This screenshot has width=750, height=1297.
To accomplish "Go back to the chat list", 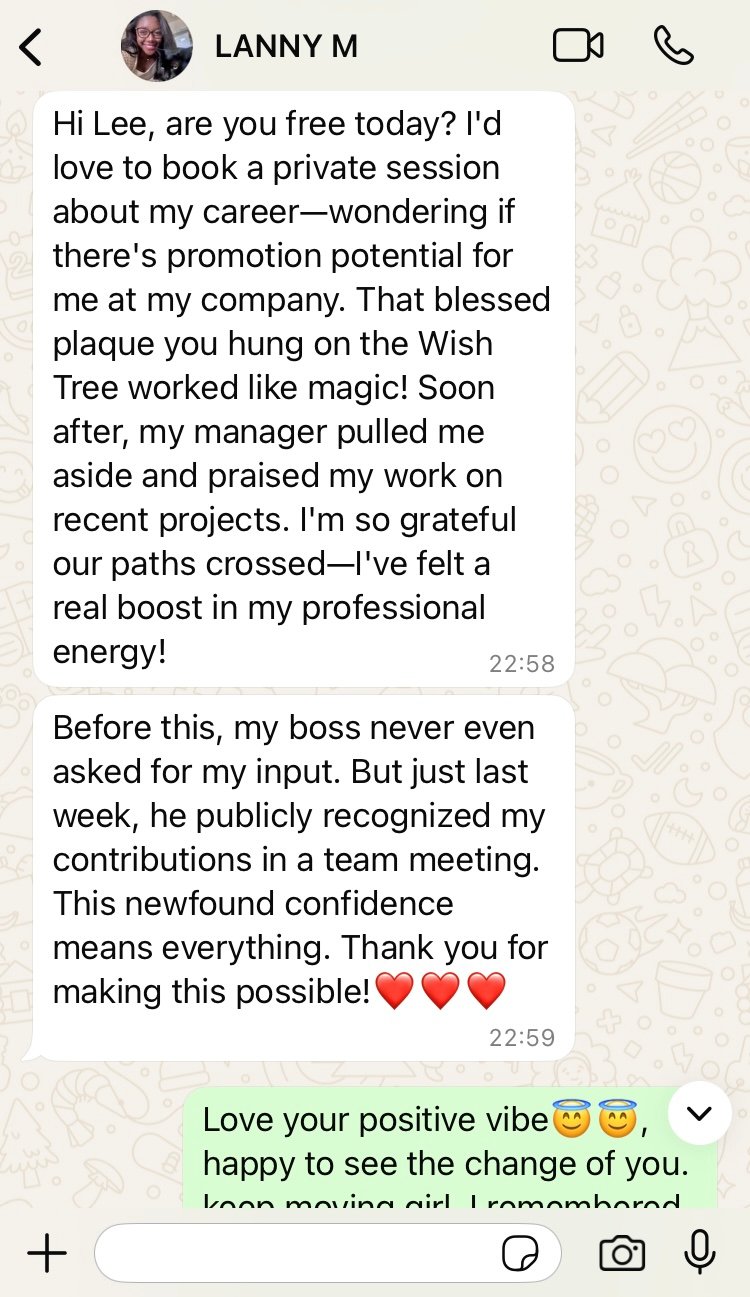I will [32, 47].
